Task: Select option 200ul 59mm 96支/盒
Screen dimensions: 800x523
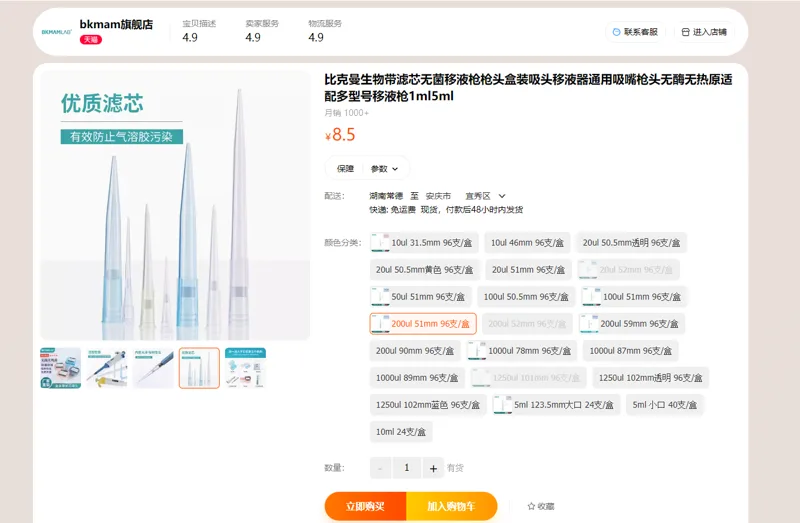Action: point(632,323)
